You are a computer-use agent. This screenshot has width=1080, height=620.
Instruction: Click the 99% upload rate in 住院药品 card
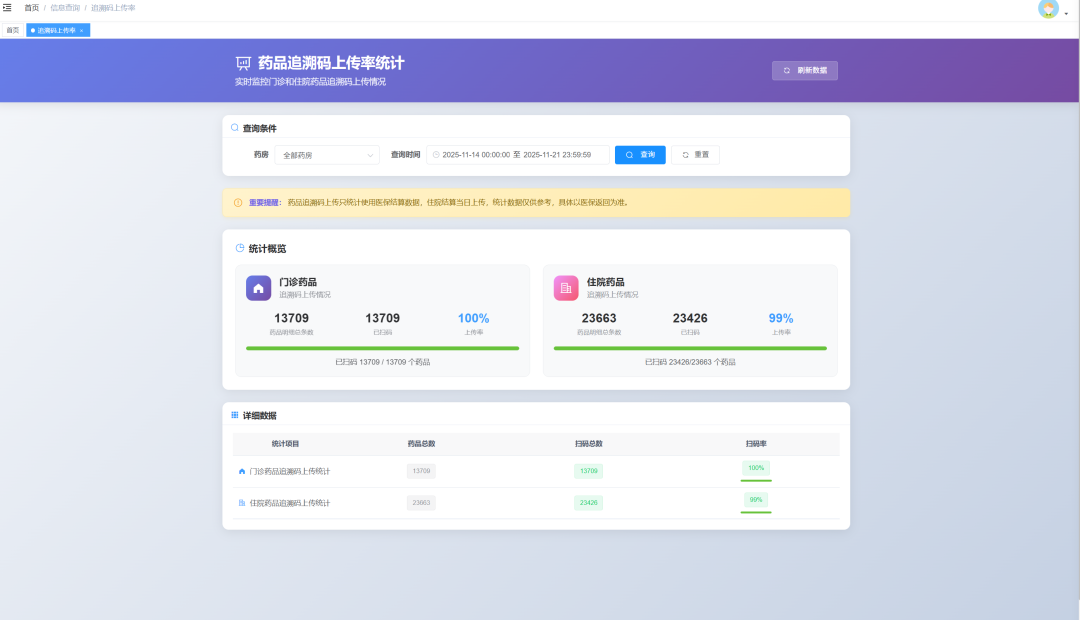point(781,318)
